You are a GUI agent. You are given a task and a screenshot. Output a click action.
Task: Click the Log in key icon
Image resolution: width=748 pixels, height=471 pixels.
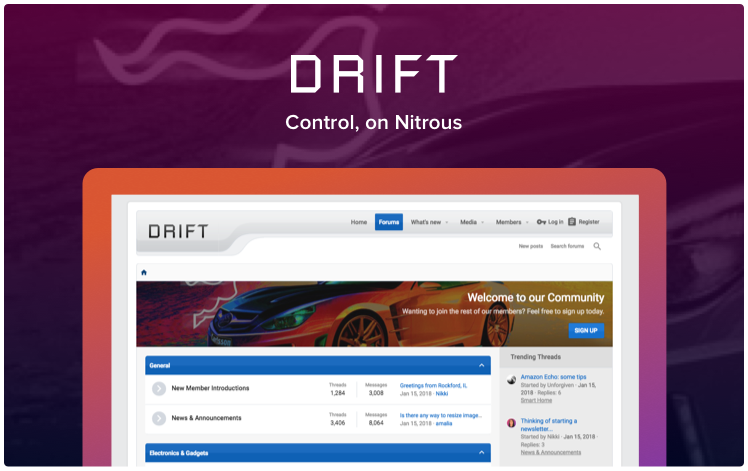point(541,222)
